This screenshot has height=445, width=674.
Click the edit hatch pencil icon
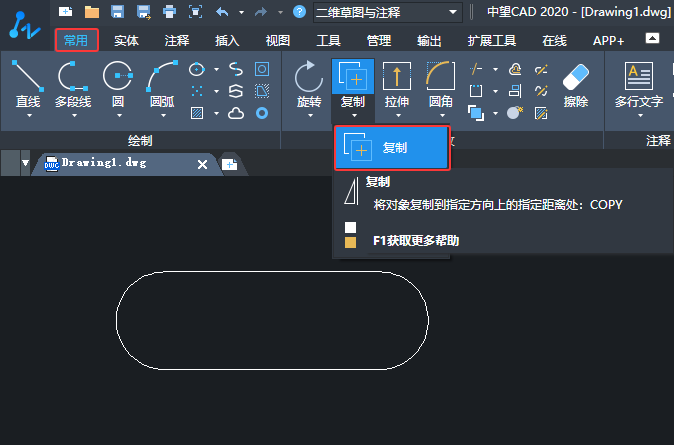click(x=541, y=114)
